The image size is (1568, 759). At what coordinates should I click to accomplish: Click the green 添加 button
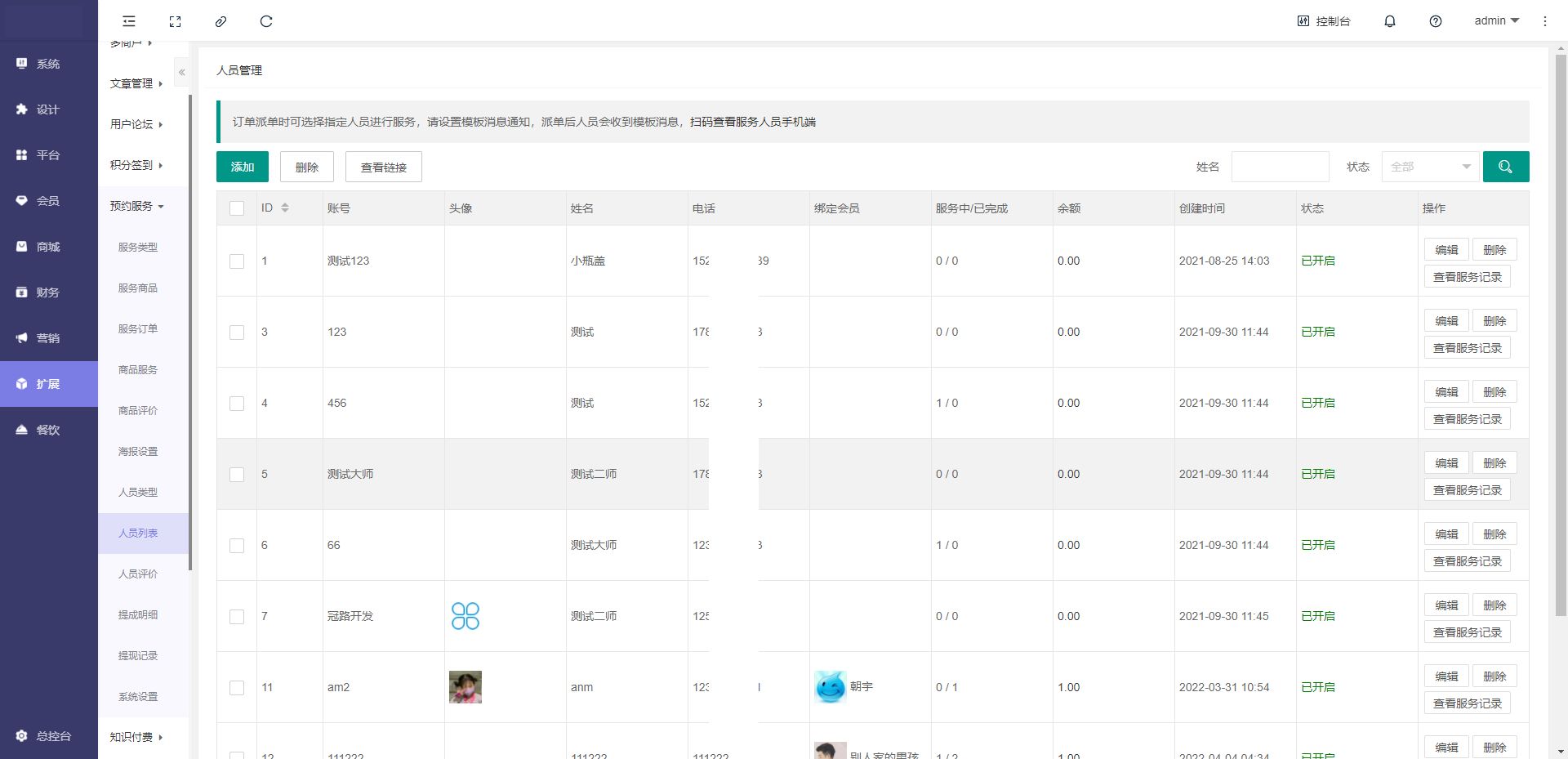pyautogui.click(x=243, y=167)
